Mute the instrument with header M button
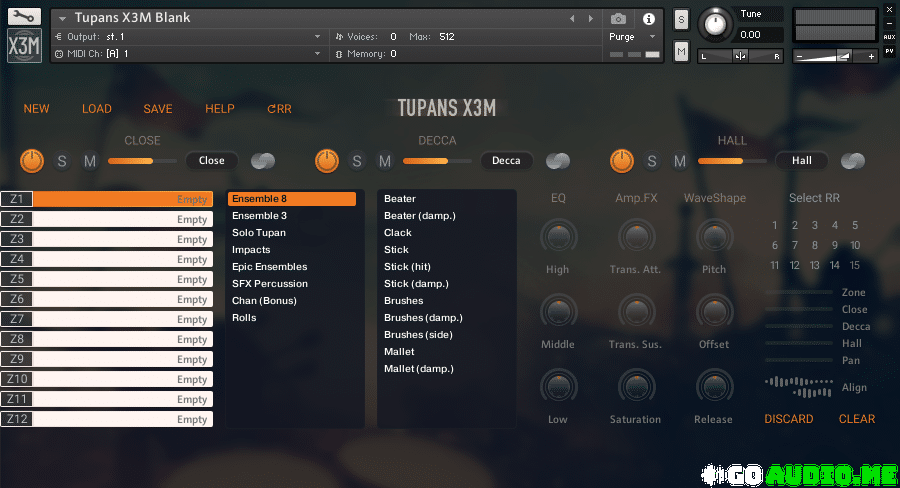Screen dimensions: 900x488 pyautogui.click(x=681, y=52)
